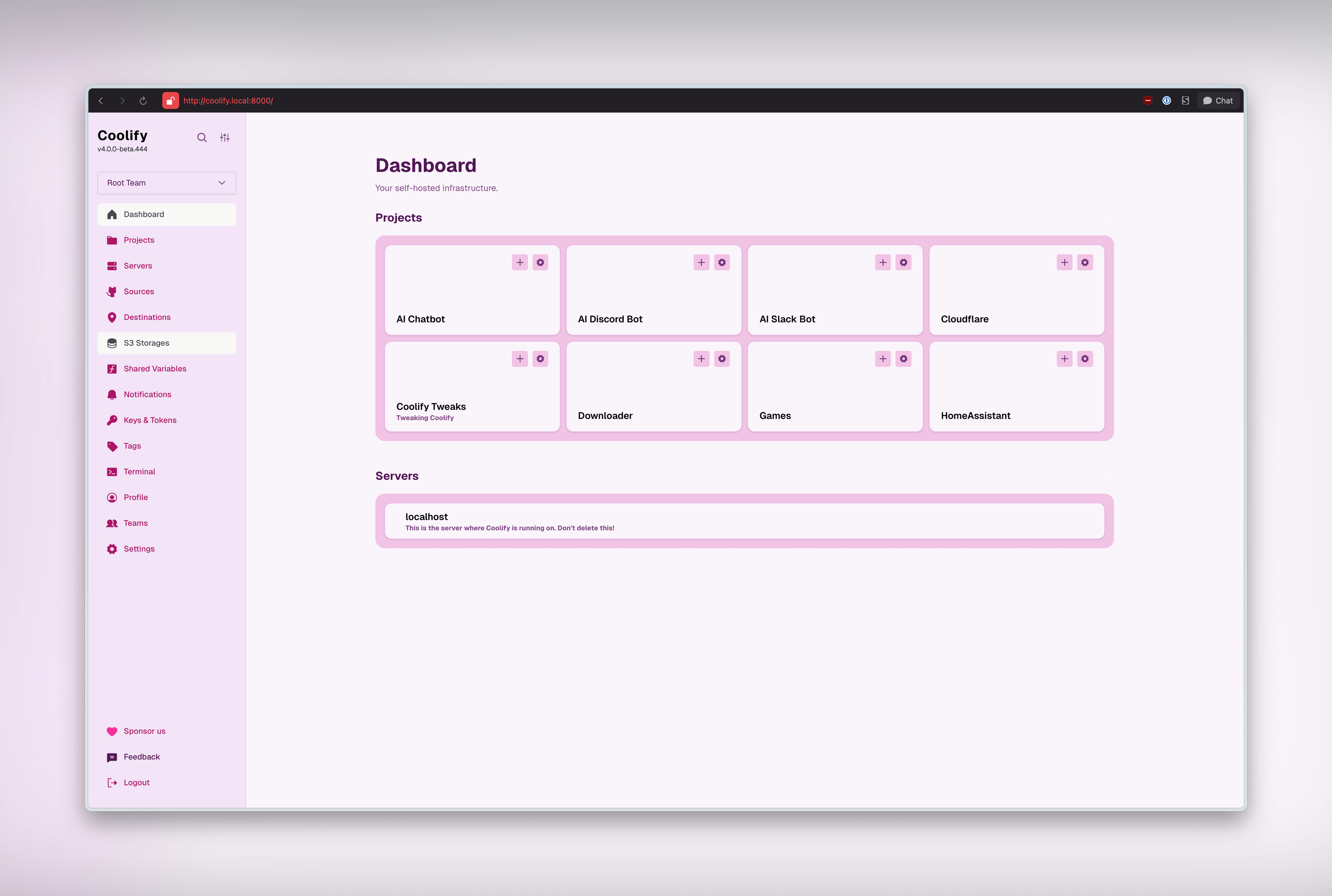Open Servers in the sidebar menu

pyautogui.click(x=138, y=266)
